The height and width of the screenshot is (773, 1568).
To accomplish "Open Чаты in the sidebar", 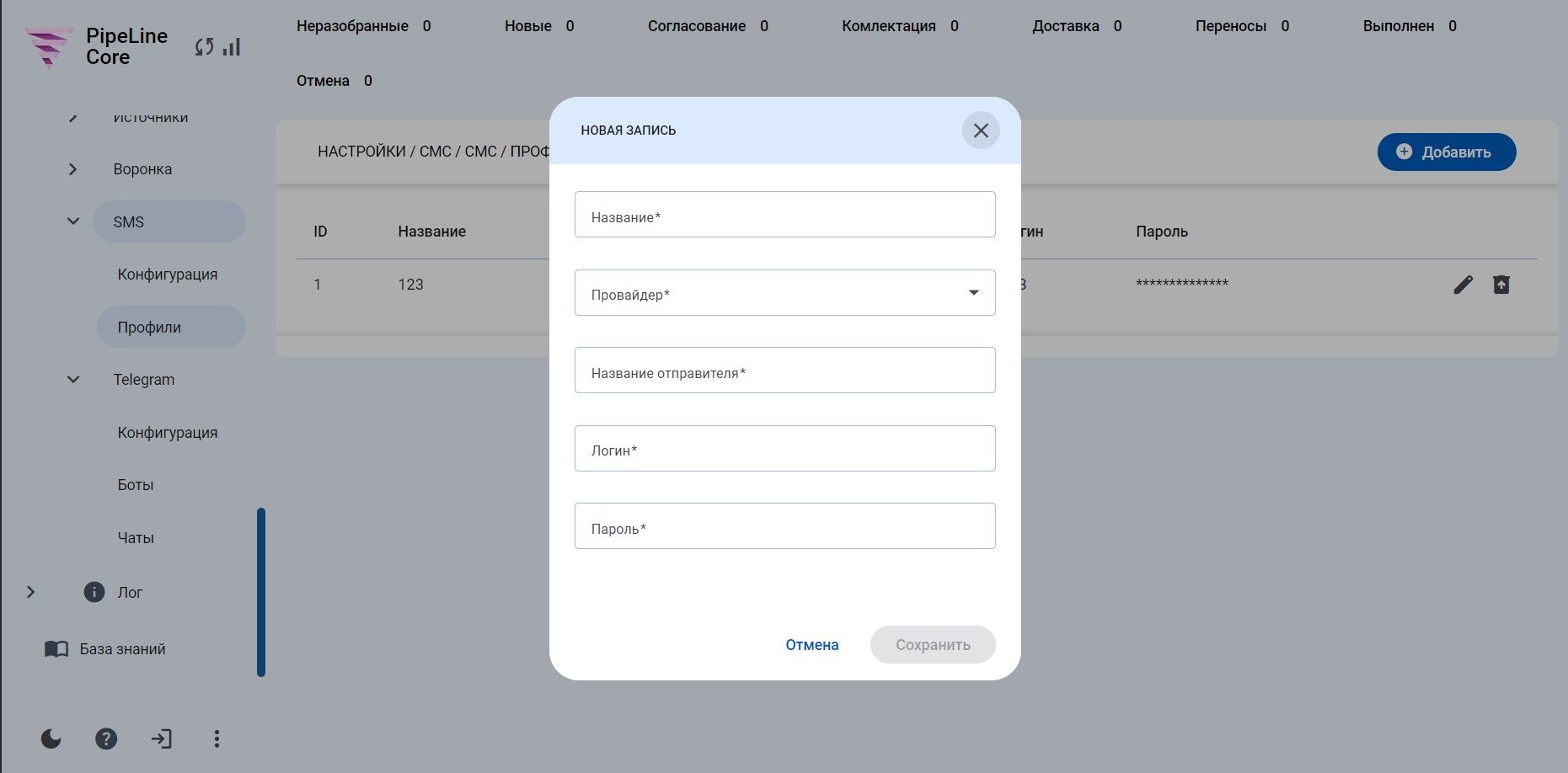I will click(x=136, y=538).
